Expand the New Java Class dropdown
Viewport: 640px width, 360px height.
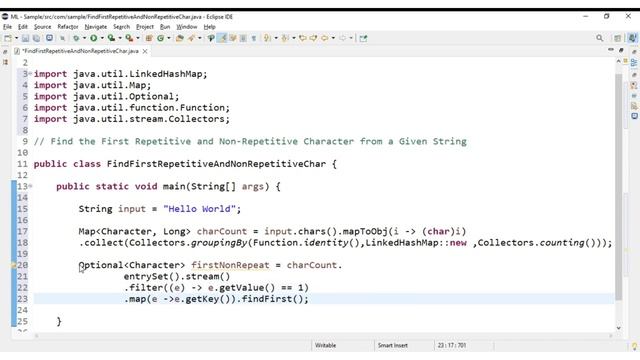tap(169, 38)
